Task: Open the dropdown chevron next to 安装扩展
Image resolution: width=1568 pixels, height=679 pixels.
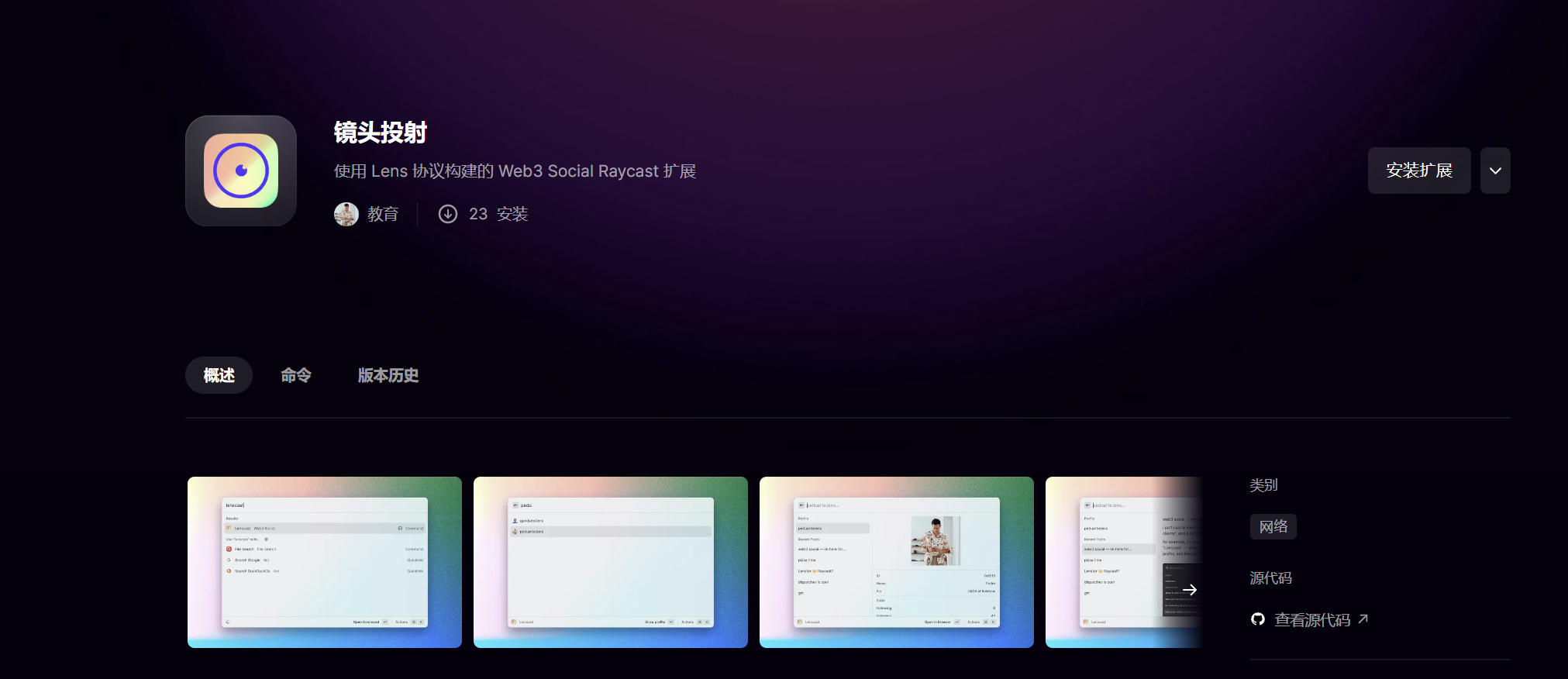Action: [1495, 171]
